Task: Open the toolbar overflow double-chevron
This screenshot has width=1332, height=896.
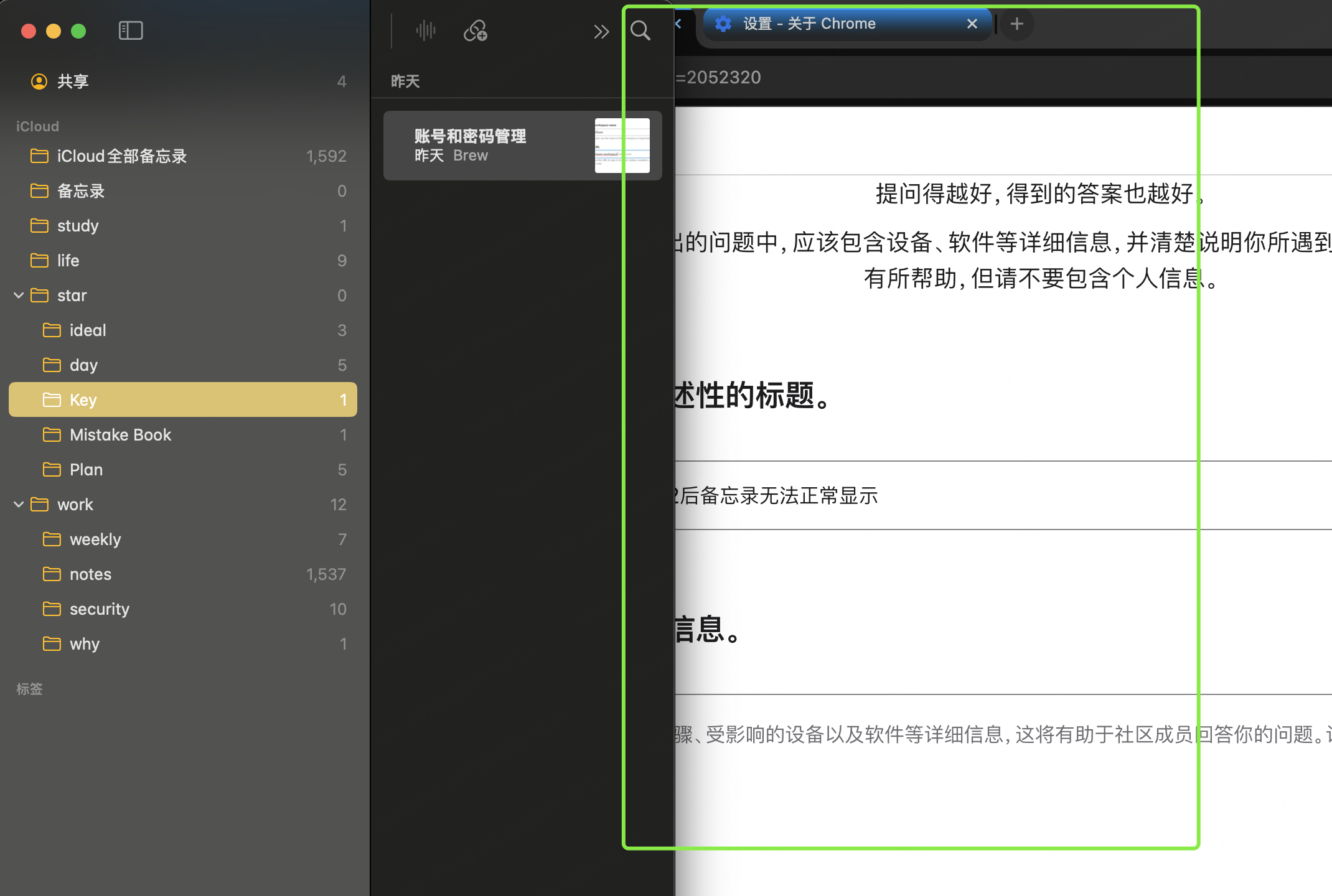Action: 601,31
